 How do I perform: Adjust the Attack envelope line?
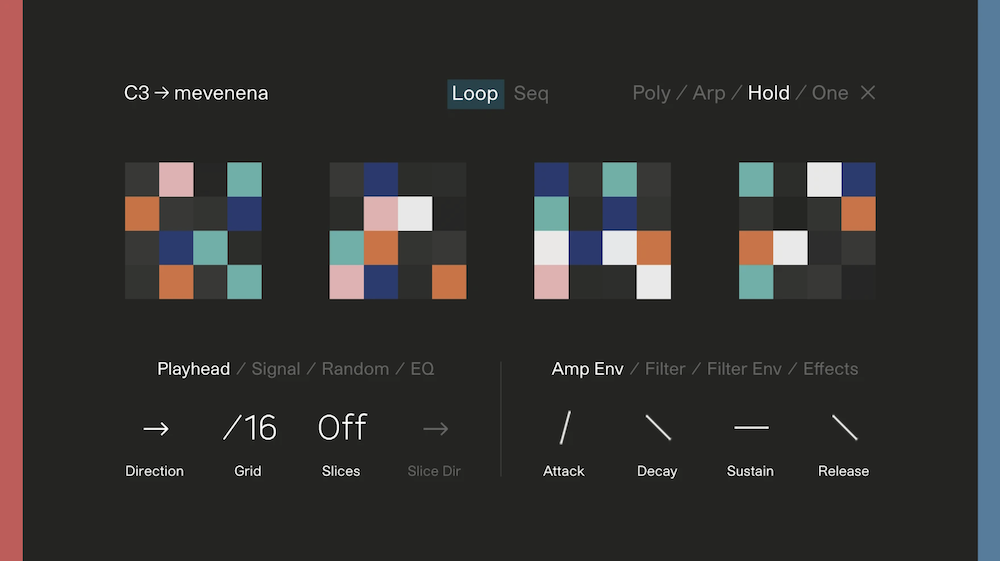tap(564, 428)
